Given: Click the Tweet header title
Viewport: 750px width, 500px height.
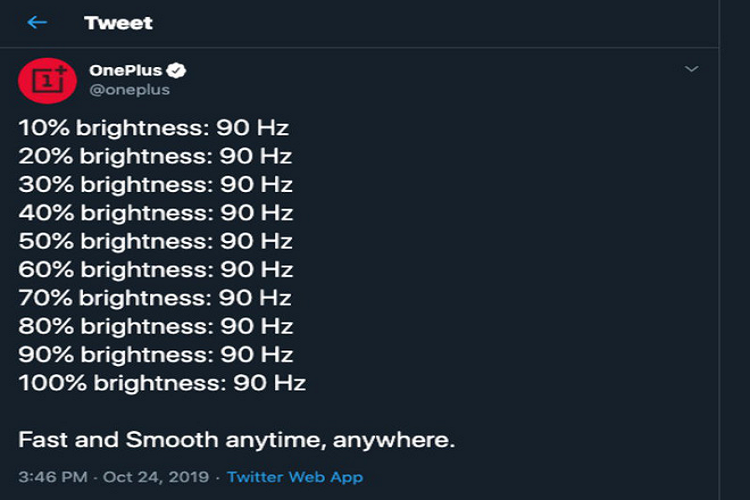Looking at the screenshot, I should click(x=118, y=22).
